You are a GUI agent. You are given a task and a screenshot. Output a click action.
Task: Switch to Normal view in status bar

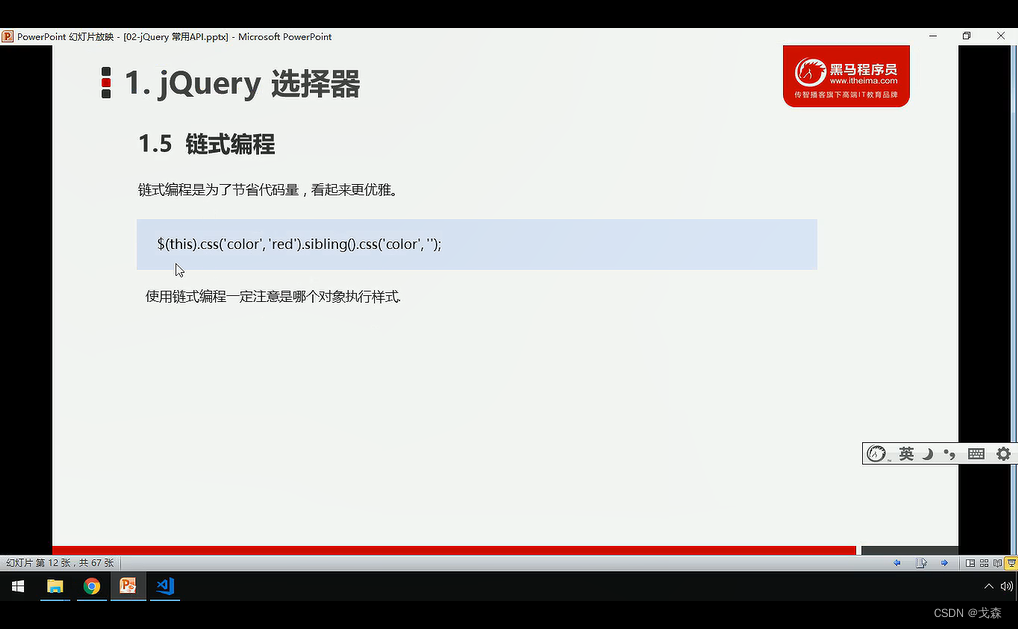[x=970, y=563]
